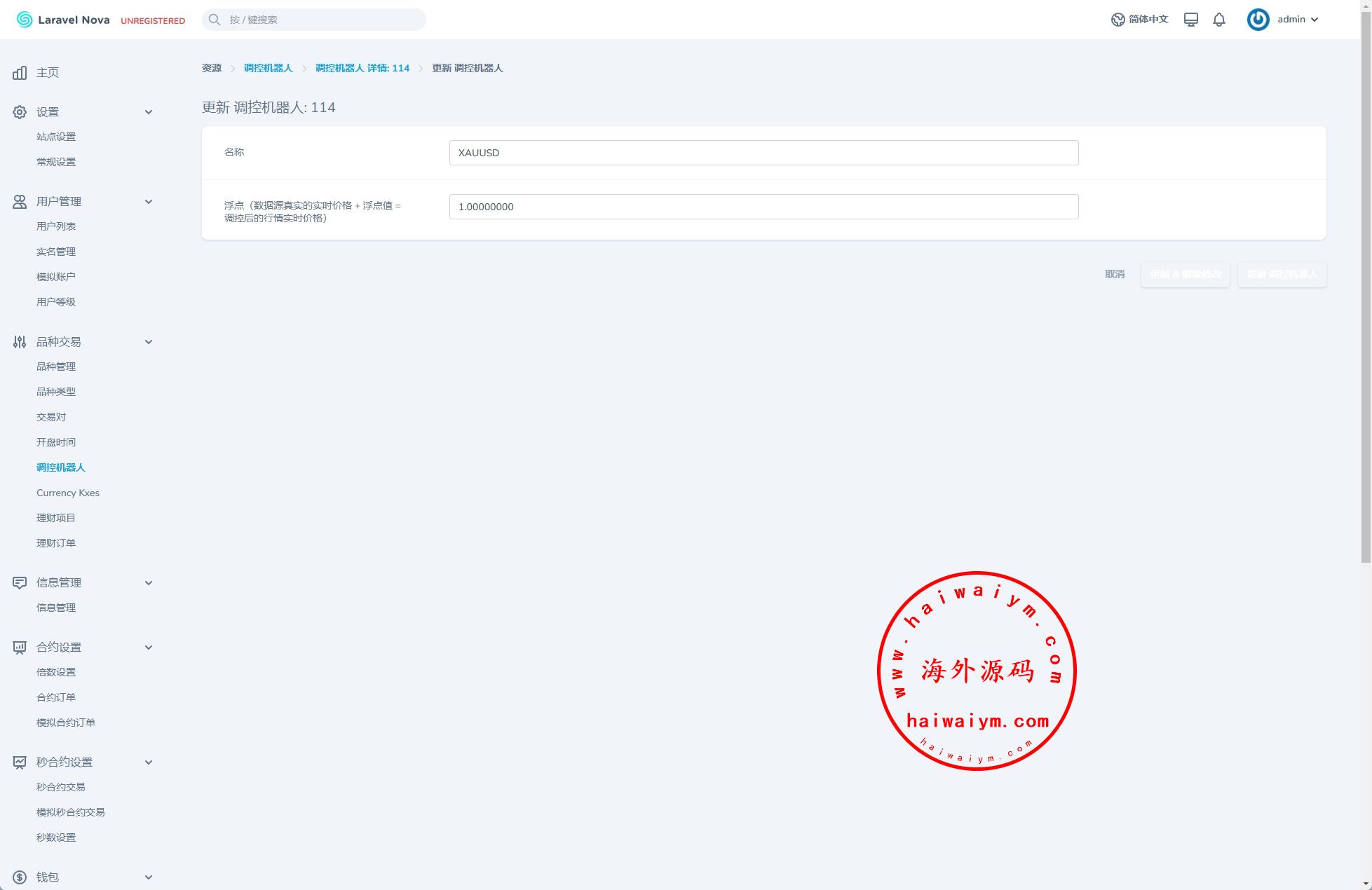Open the admin account dropdown arrow

1315,20
